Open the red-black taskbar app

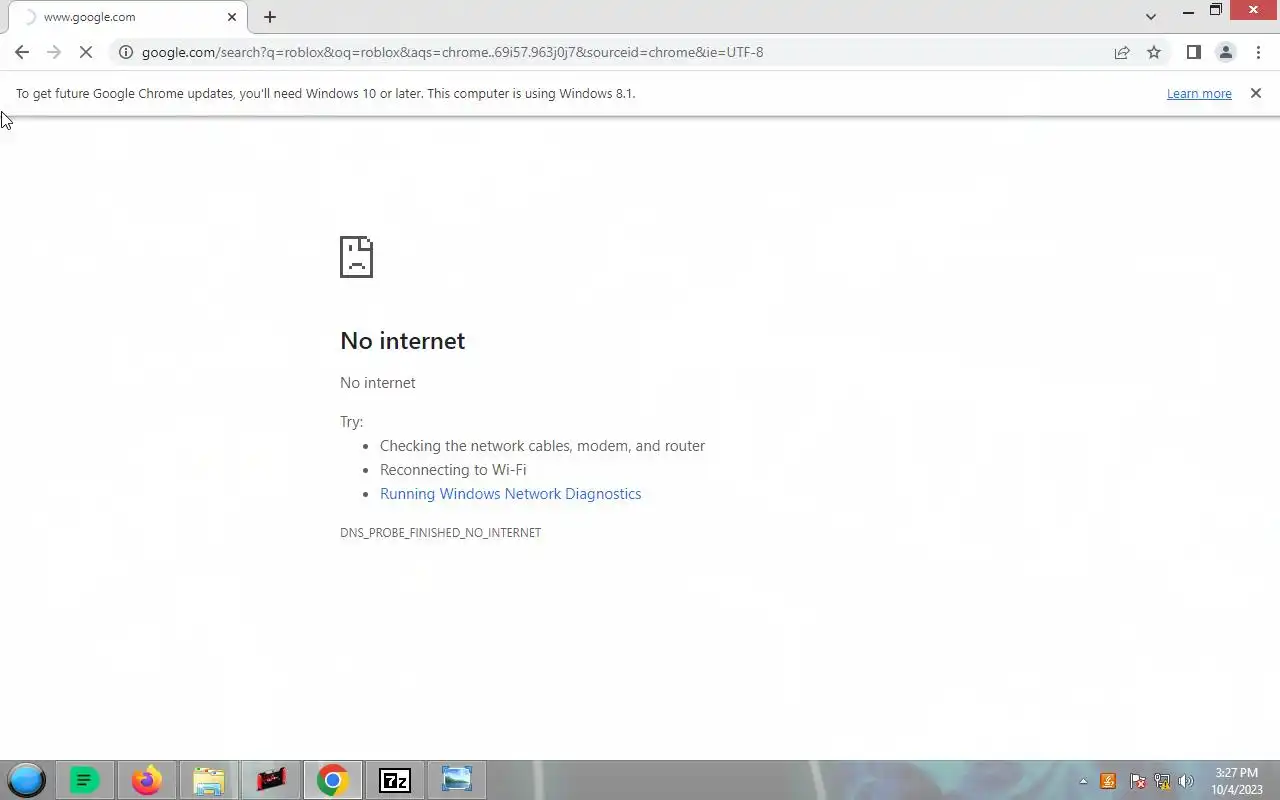[270, 780]
